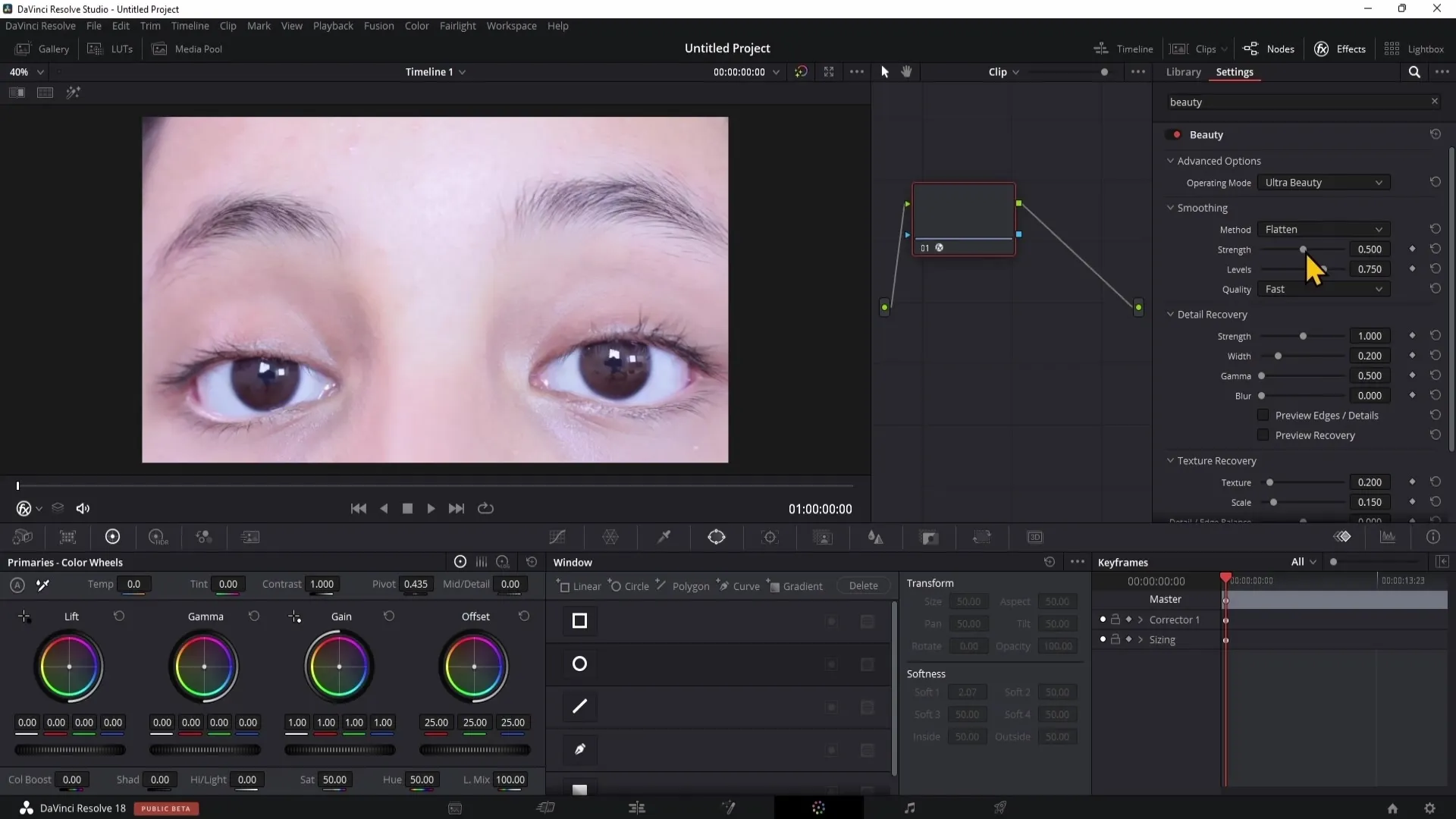The height and width of the screenshot is (819, 1456).
Task: Click the Nodes panel icon
Action: [x=1251, y=48]
